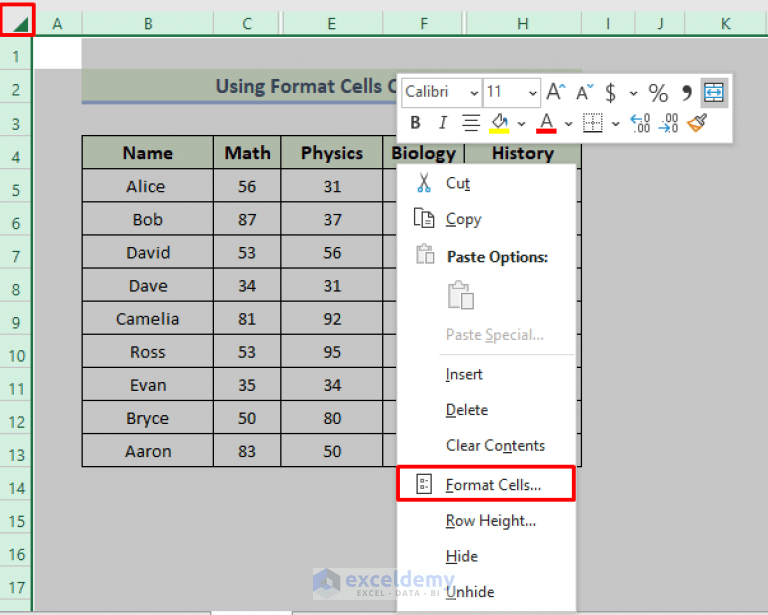Open the Calibri font name dropdown
This screenshot has width=768, height=615.
tap(474, 93)
